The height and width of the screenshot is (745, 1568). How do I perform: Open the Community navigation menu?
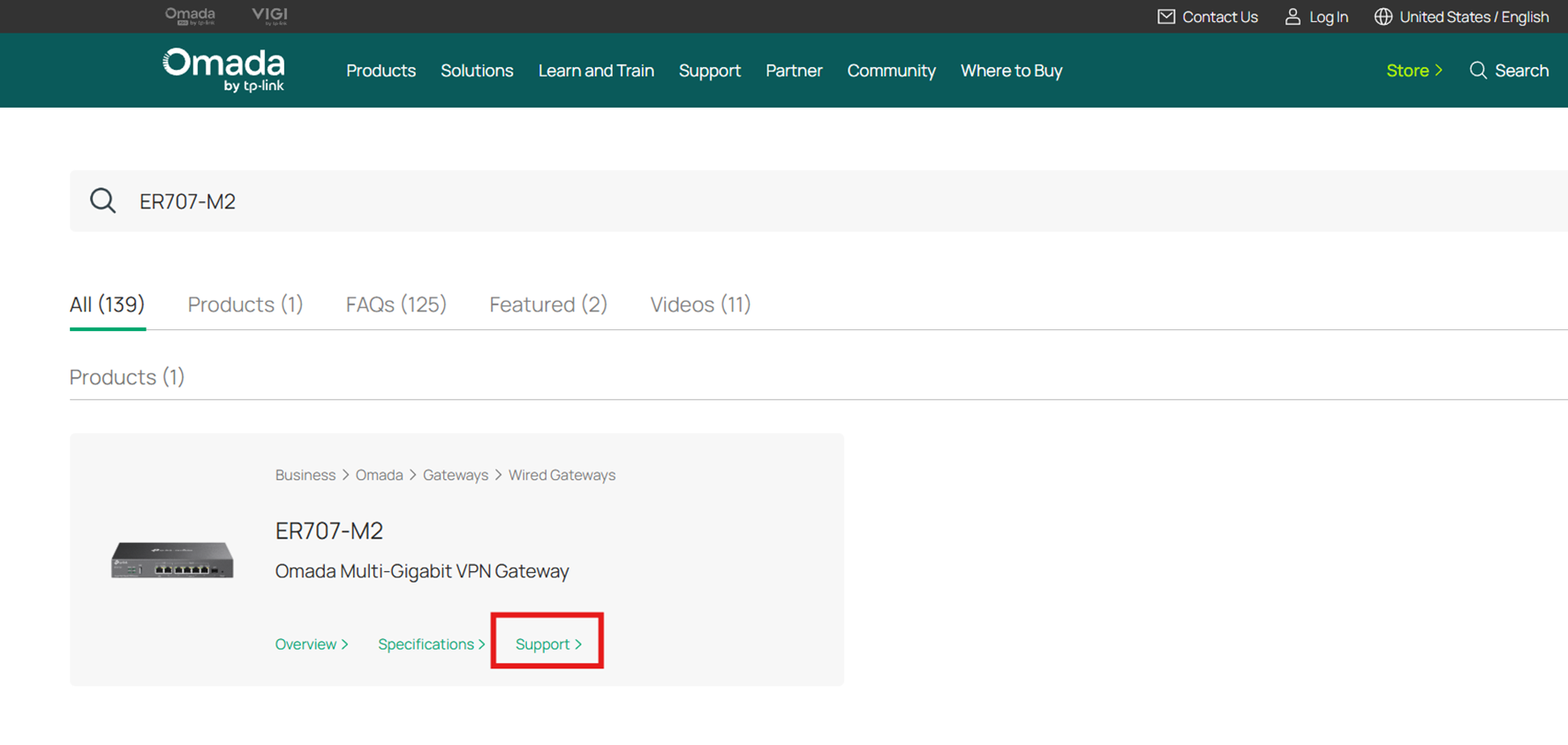(891, 71)
